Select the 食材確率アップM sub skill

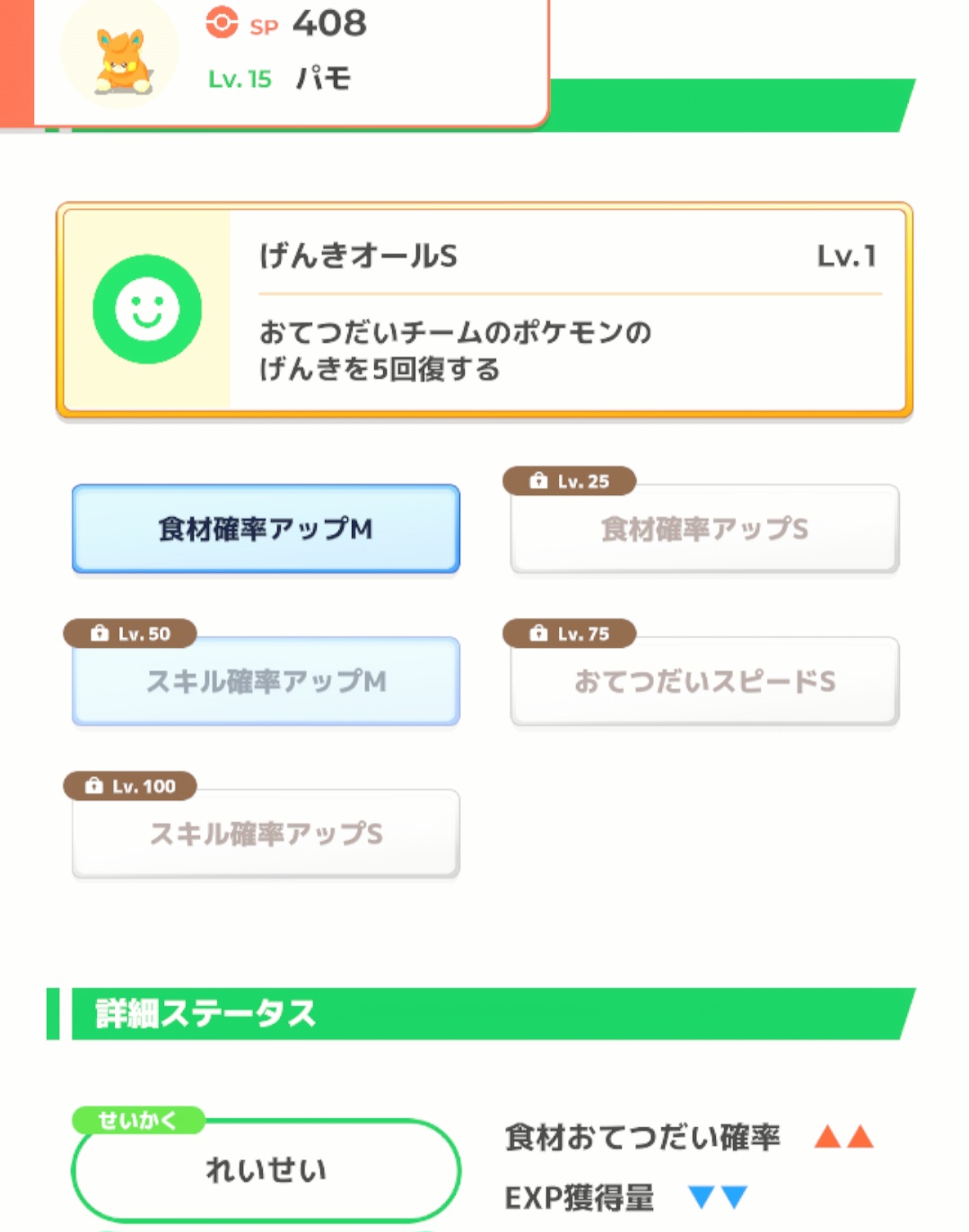[266, 529]
